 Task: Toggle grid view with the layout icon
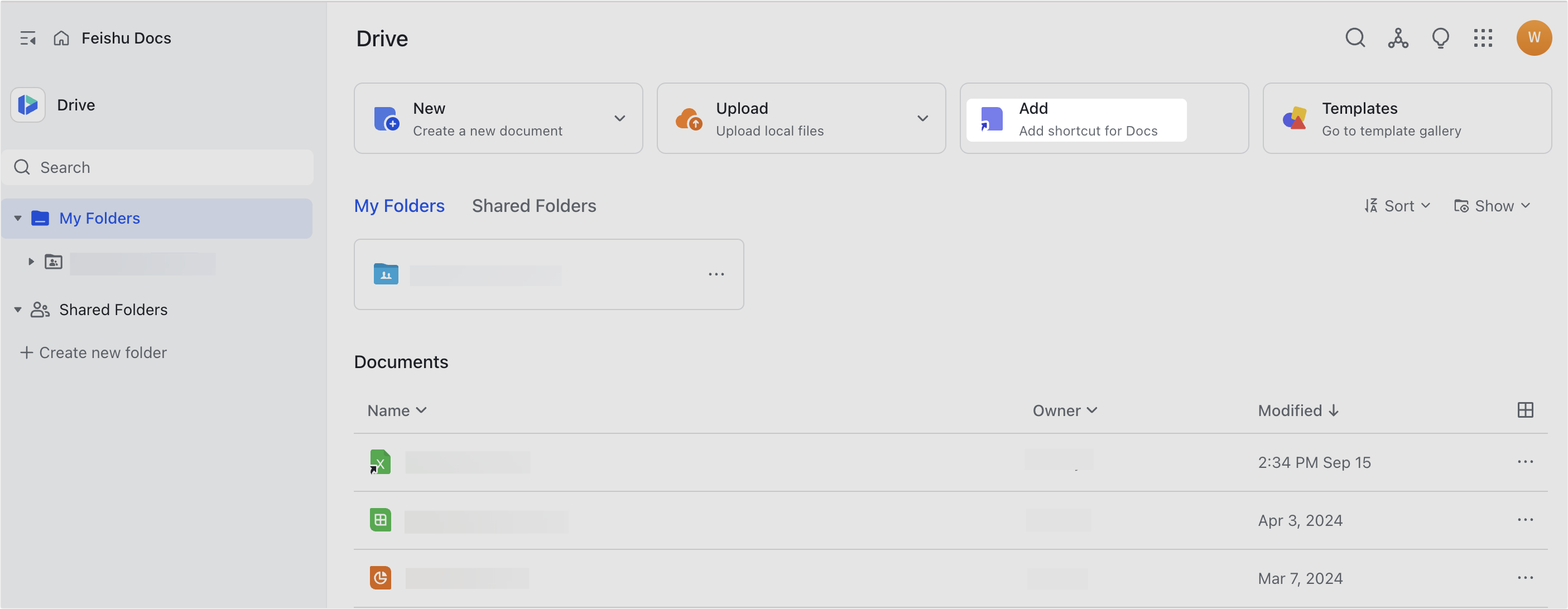(1525, 409)
